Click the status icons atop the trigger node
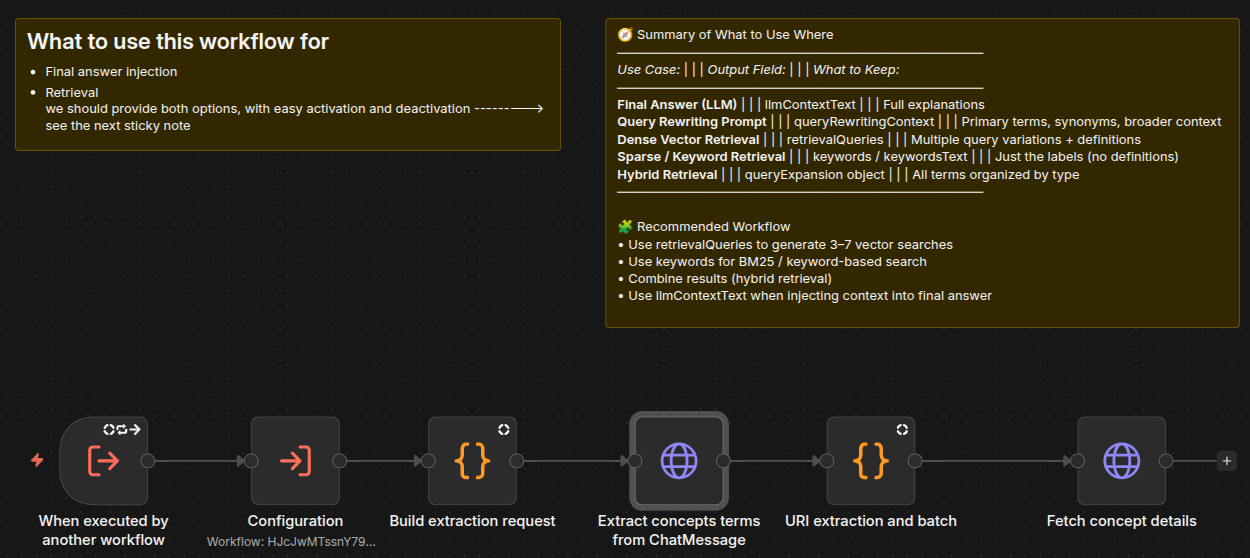This screenshot has width=1250, height=558. [122, 429]
